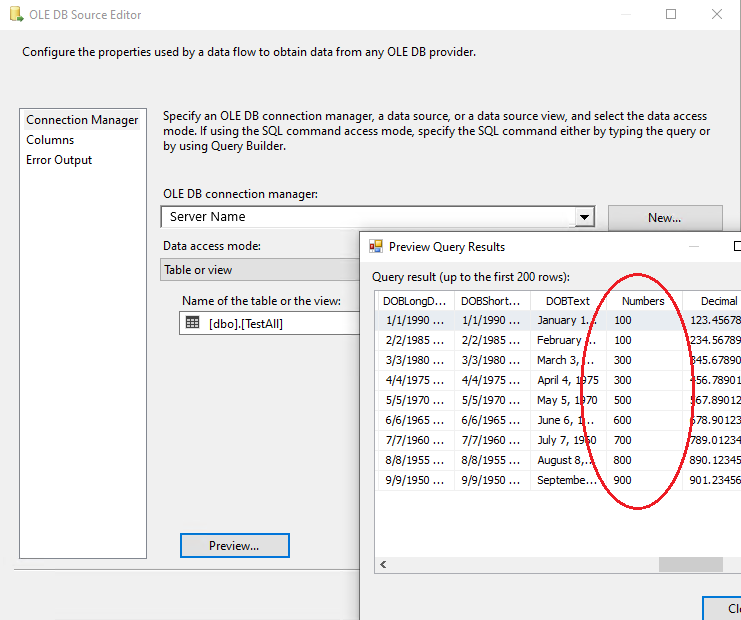Click the New... connection button
Image resolution: width=741 pixels, height=620 pixels.
pyautogui.click(x=664, y=217)
